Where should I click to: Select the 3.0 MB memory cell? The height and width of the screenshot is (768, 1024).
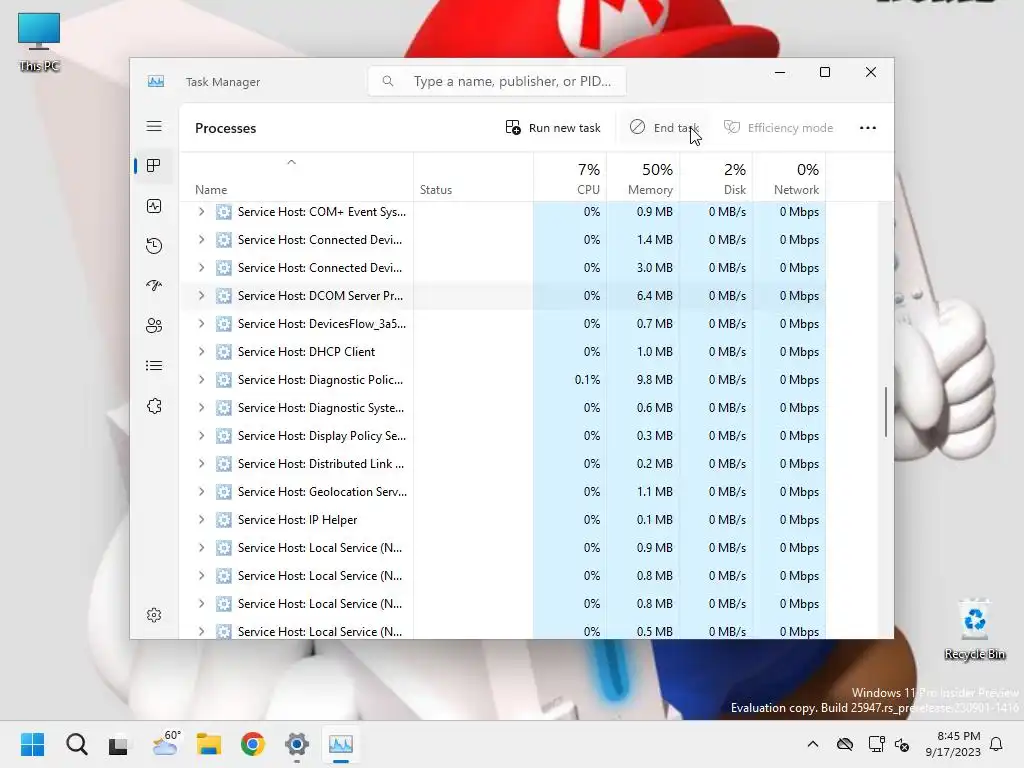[643, 268]
